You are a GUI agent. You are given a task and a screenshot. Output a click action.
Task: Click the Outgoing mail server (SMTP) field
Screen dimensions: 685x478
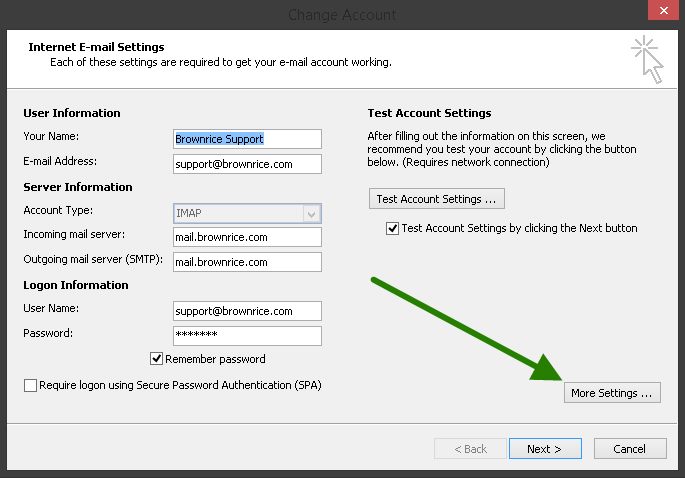click(x=247, y=262)
